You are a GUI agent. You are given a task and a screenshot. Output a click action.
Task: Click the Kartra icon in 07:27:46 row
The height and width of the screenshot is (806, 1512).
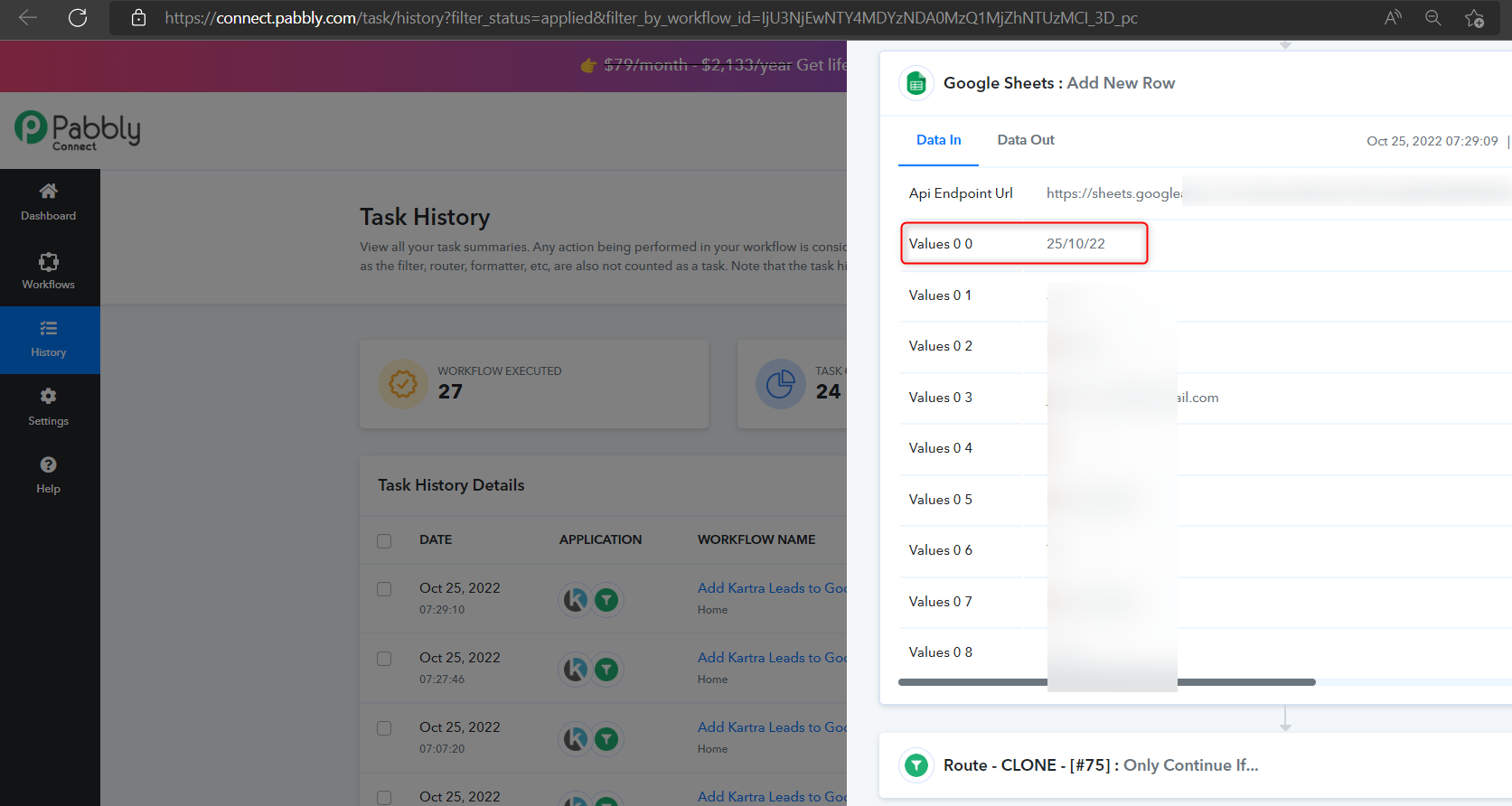point(576,669)
